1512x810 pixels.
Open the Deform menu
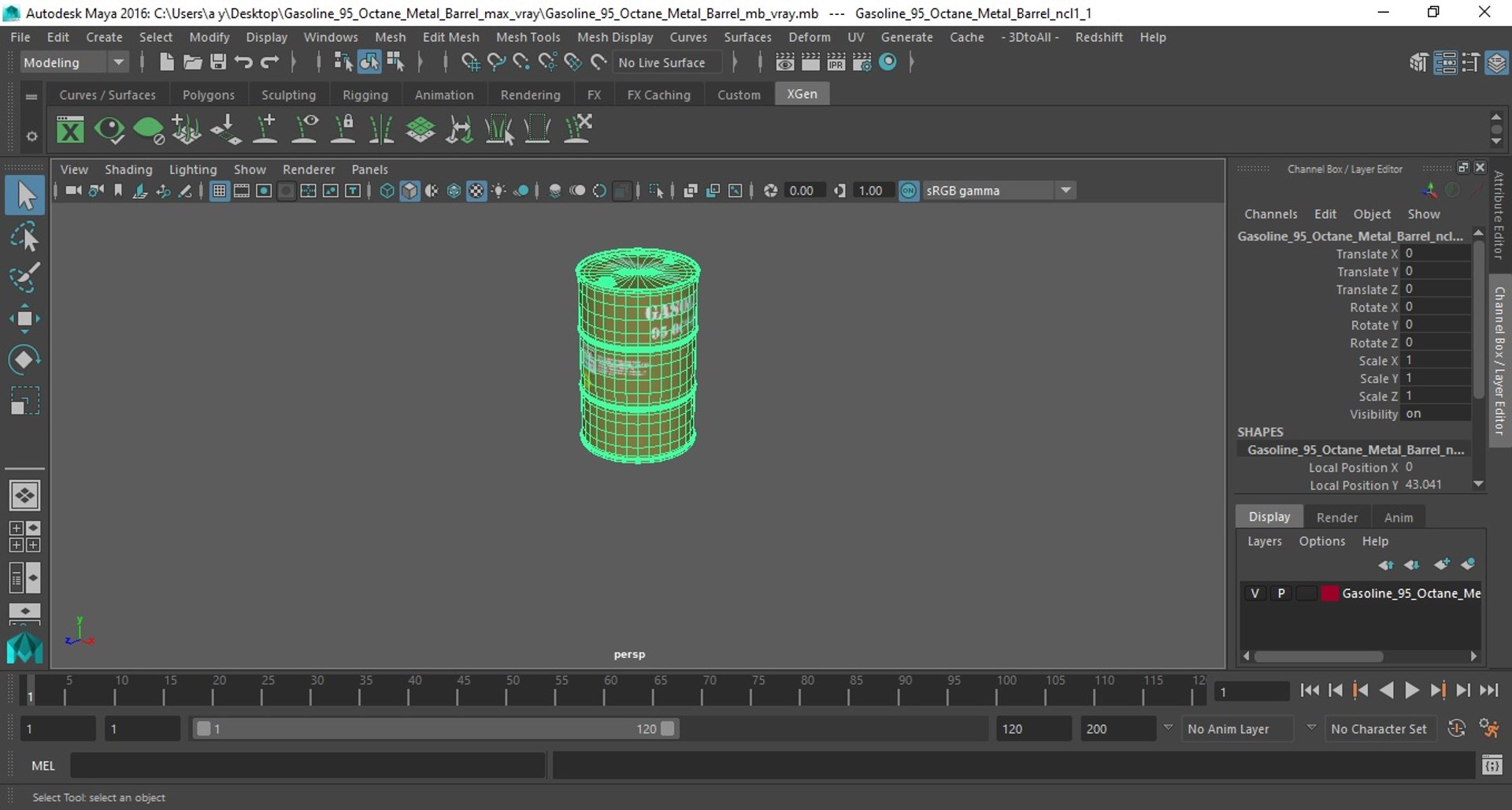[x=809, y=37]
